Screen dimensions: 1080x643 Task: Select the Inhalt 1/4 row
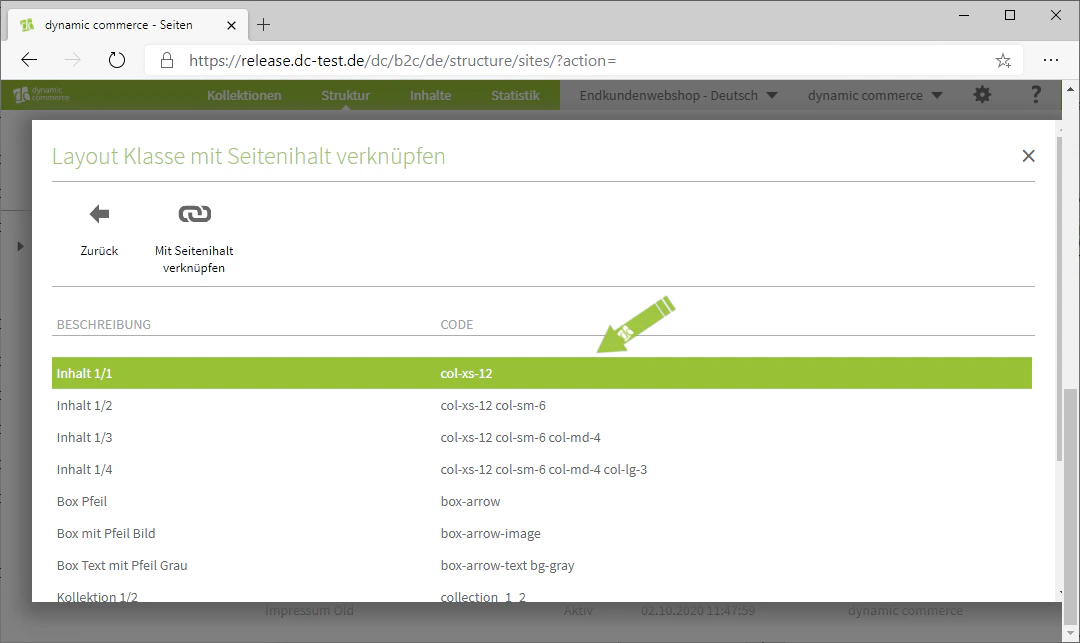(x=541, y=470)
